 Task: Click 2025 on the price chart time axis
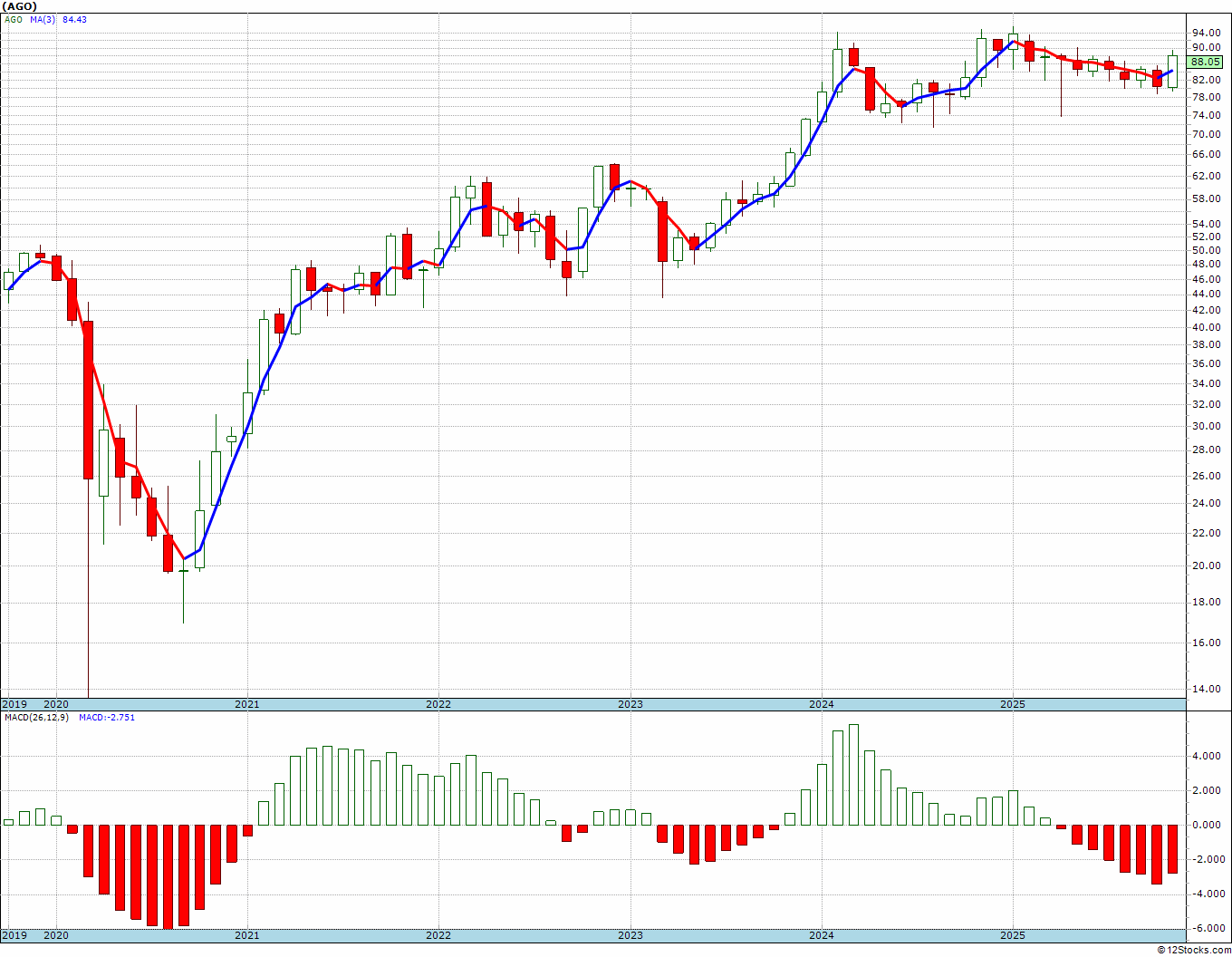click(x=1013, y=704)
